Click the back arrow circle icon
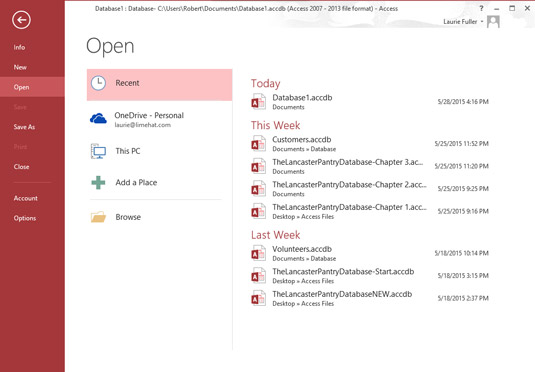535x372 pixels. (21, 20)
